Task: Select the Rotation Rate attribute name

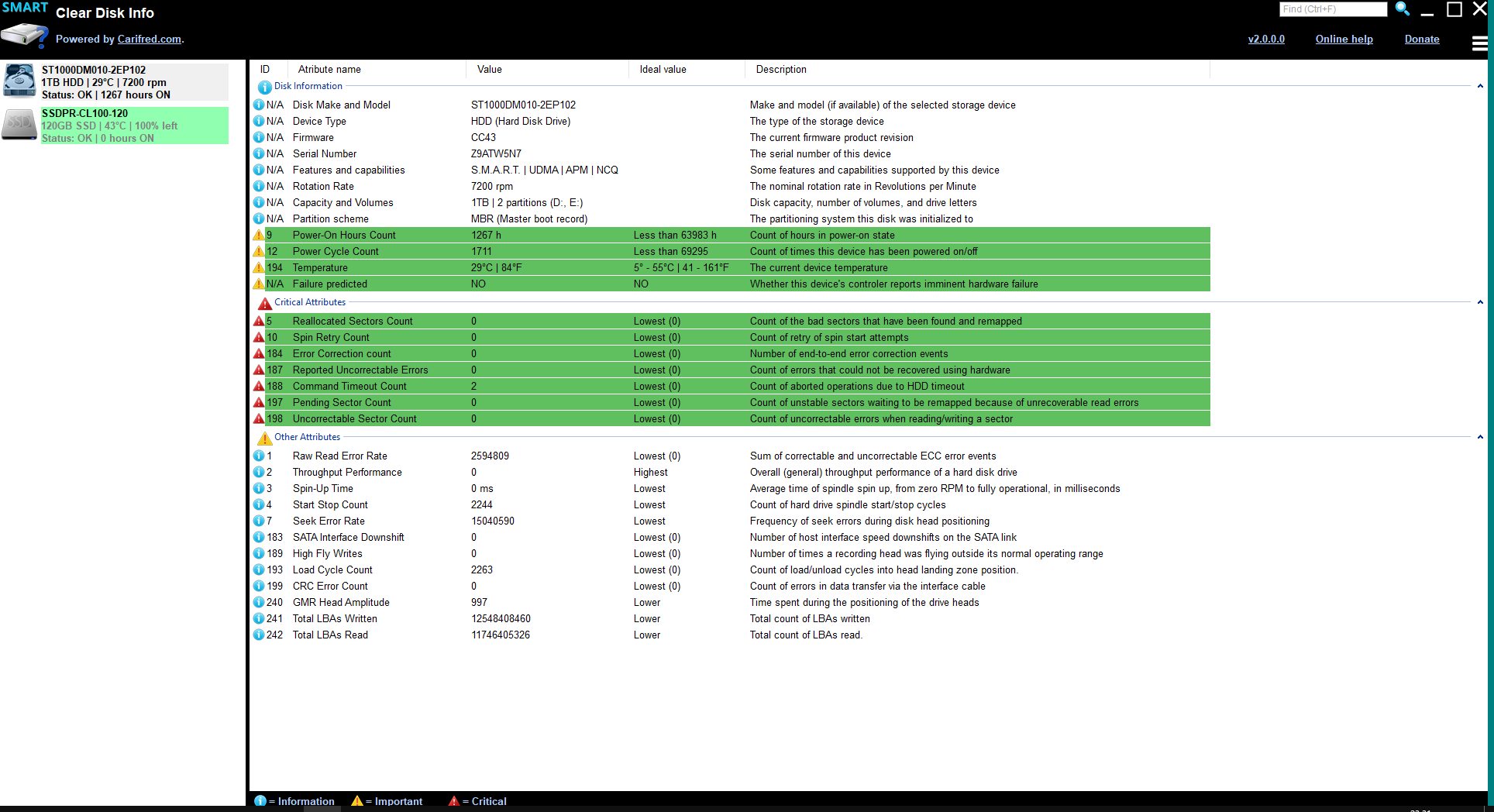Action: (323, 187)
